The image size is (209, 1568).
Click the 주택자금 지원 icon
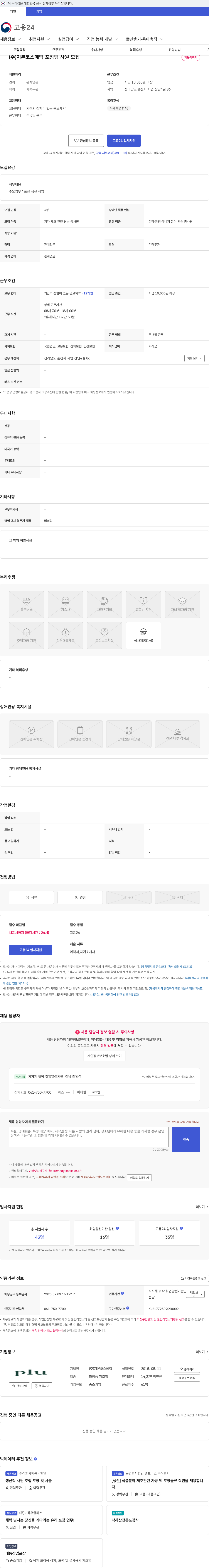point(26,636)
